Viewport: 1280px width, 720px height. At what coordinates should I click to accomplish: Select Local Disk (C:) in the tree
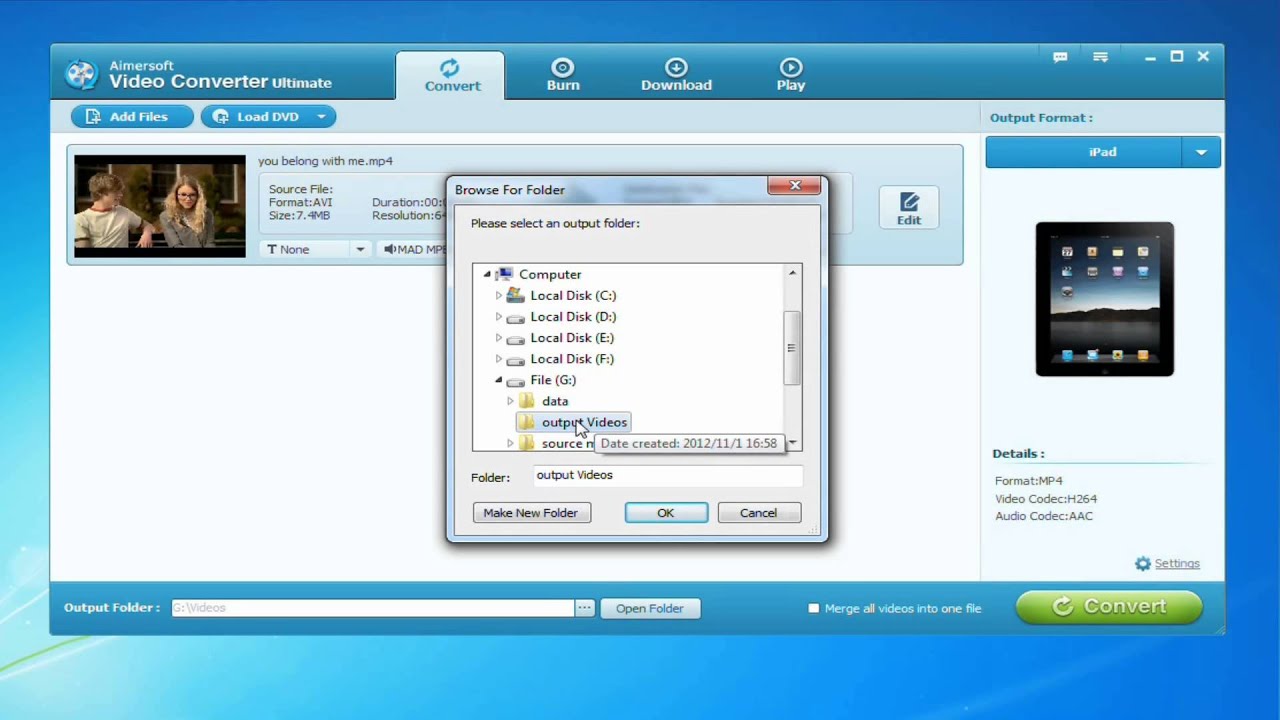point(573,295)
